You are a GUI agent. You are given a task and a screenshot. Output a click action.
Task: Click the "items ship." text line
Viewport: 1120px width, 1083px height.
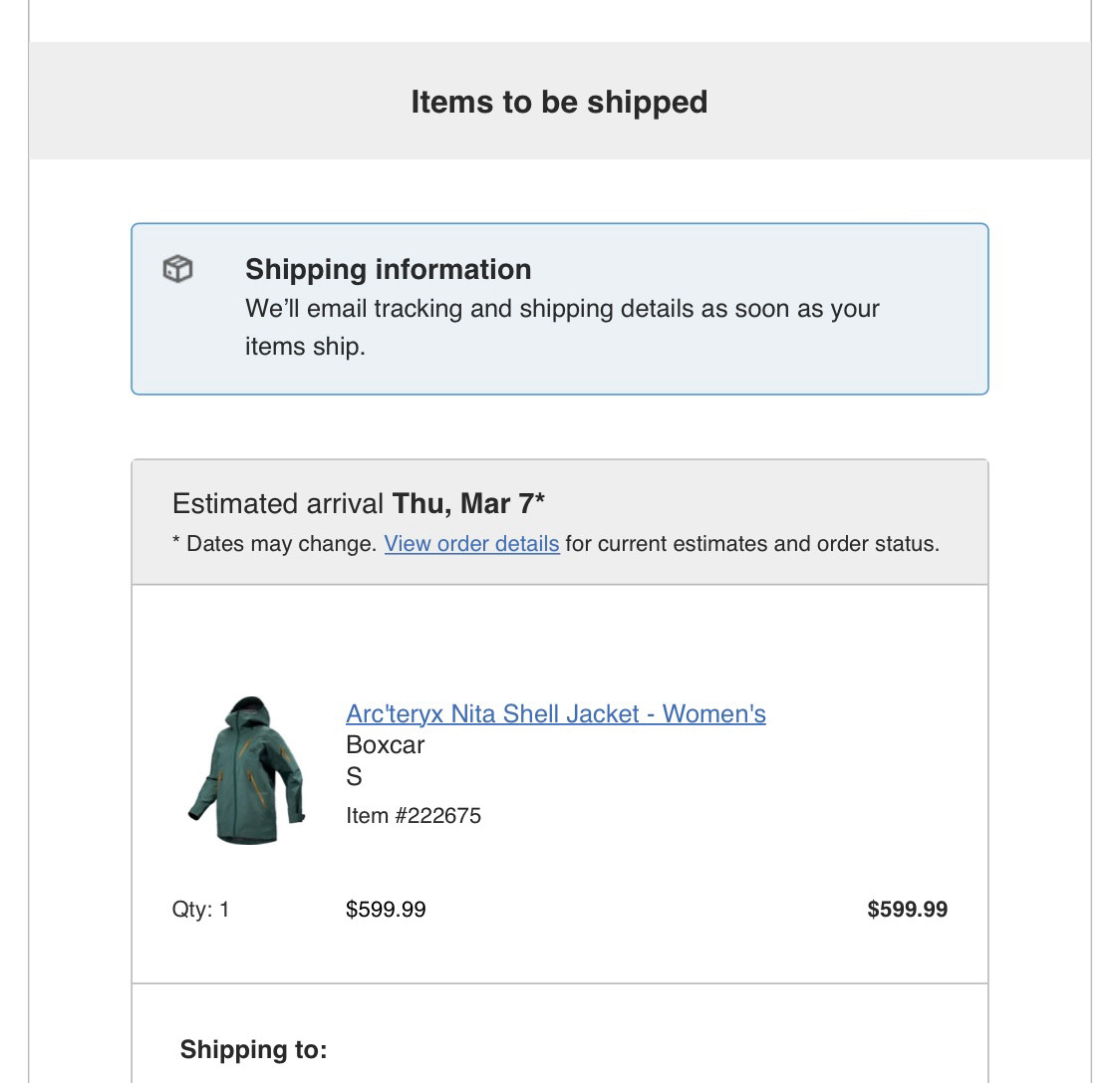(x=305, y=347)
